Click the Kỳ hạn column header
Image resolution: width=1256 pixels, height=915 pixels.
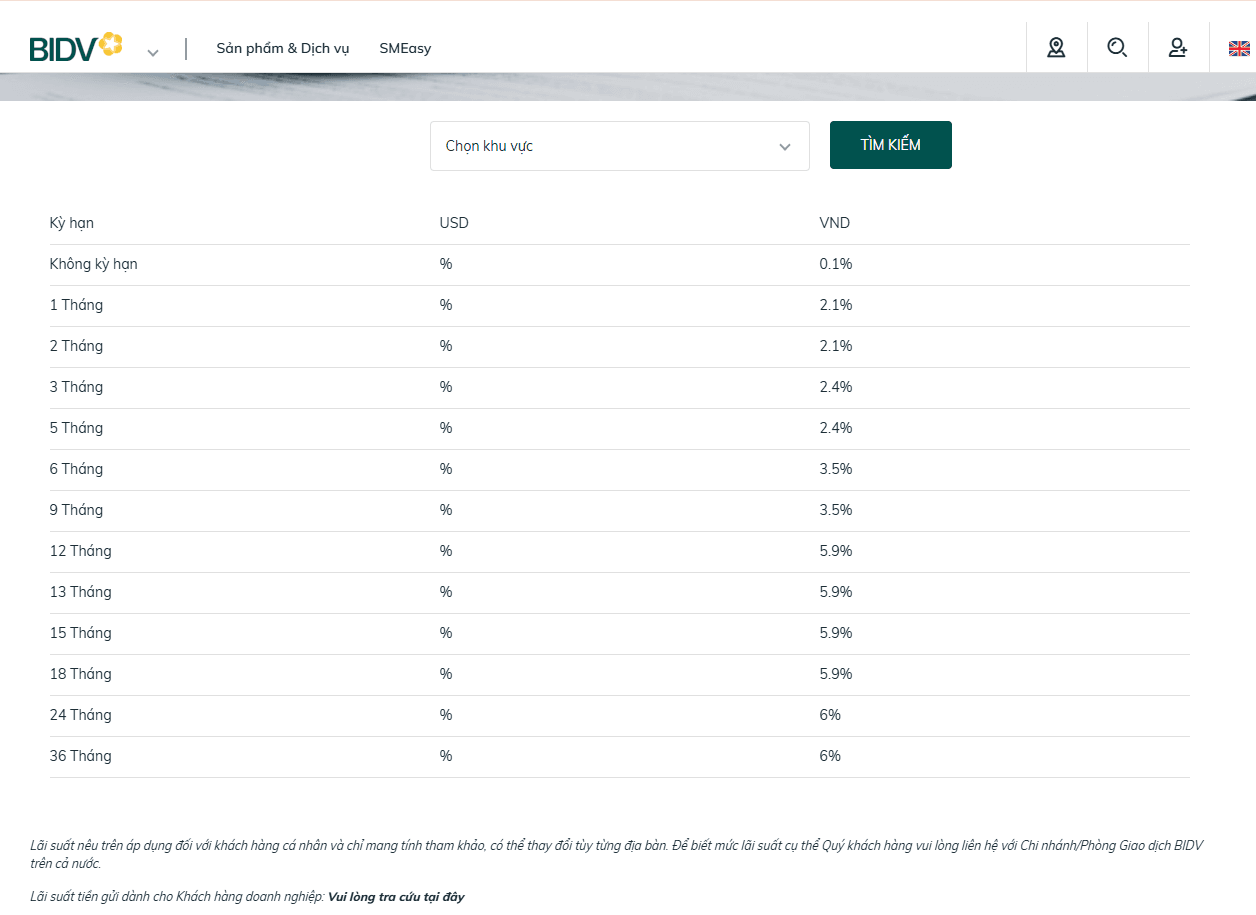click(x=72, y=223)
